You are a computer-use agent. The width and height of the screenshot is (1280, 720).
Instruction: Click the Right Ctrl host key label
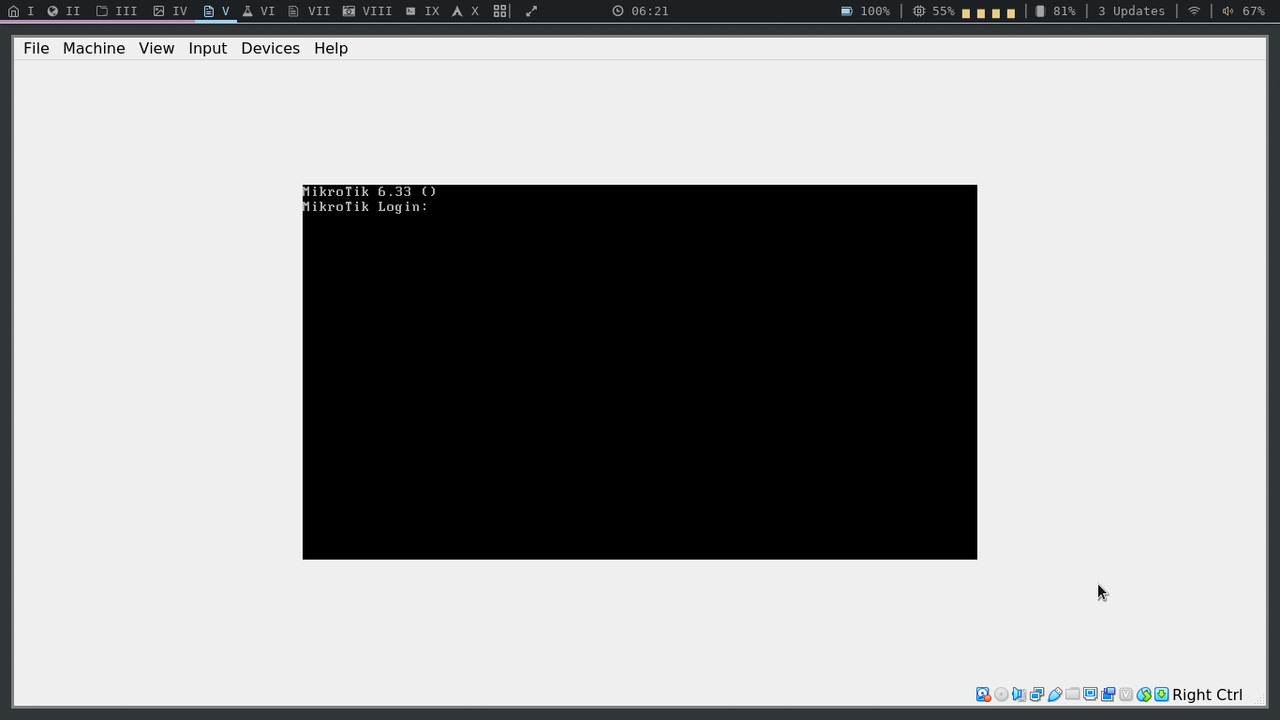tap(1207, 694)
